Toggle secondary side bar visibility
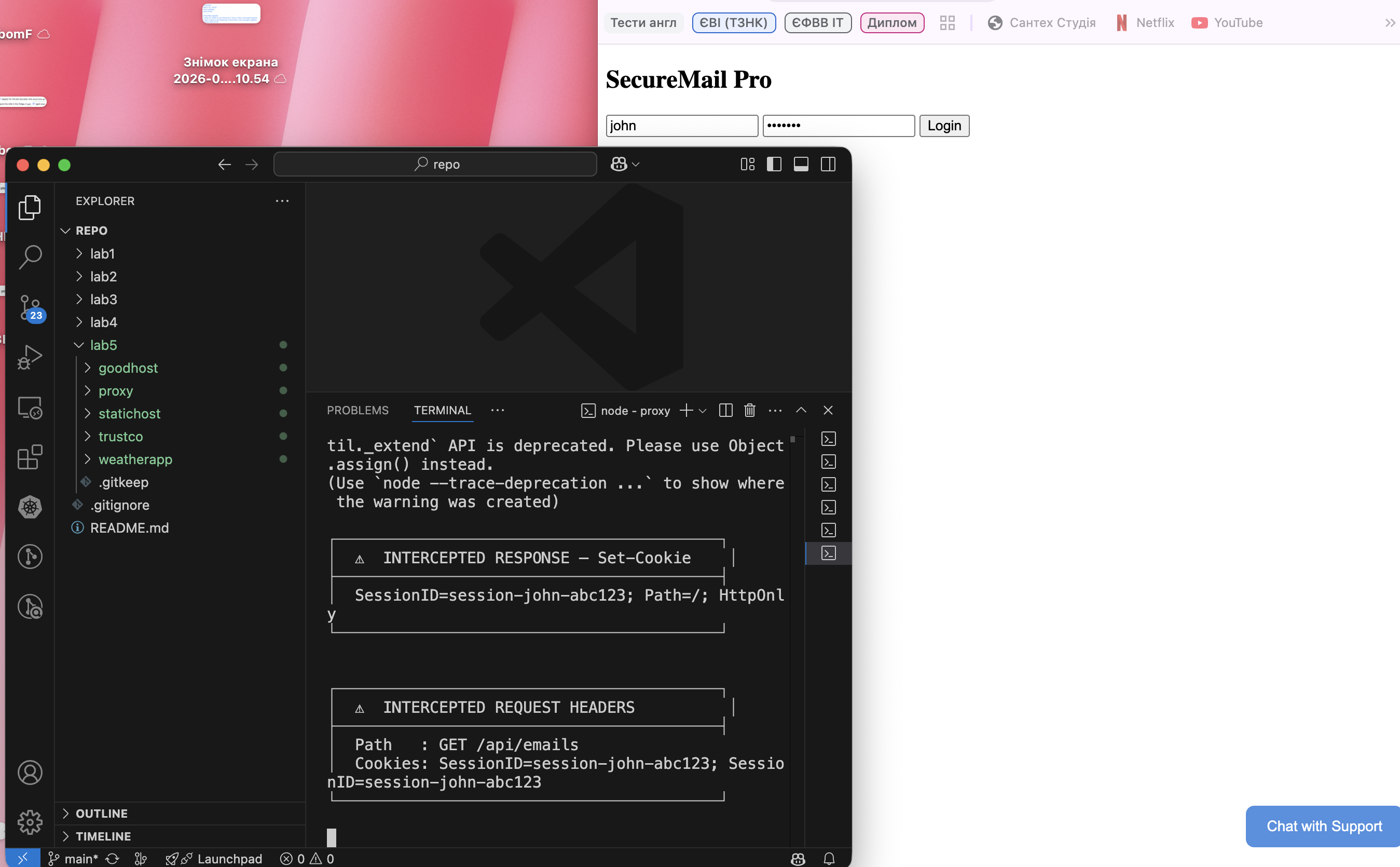The height and width of the screenshot is (867, 1400). coord(828,165)
